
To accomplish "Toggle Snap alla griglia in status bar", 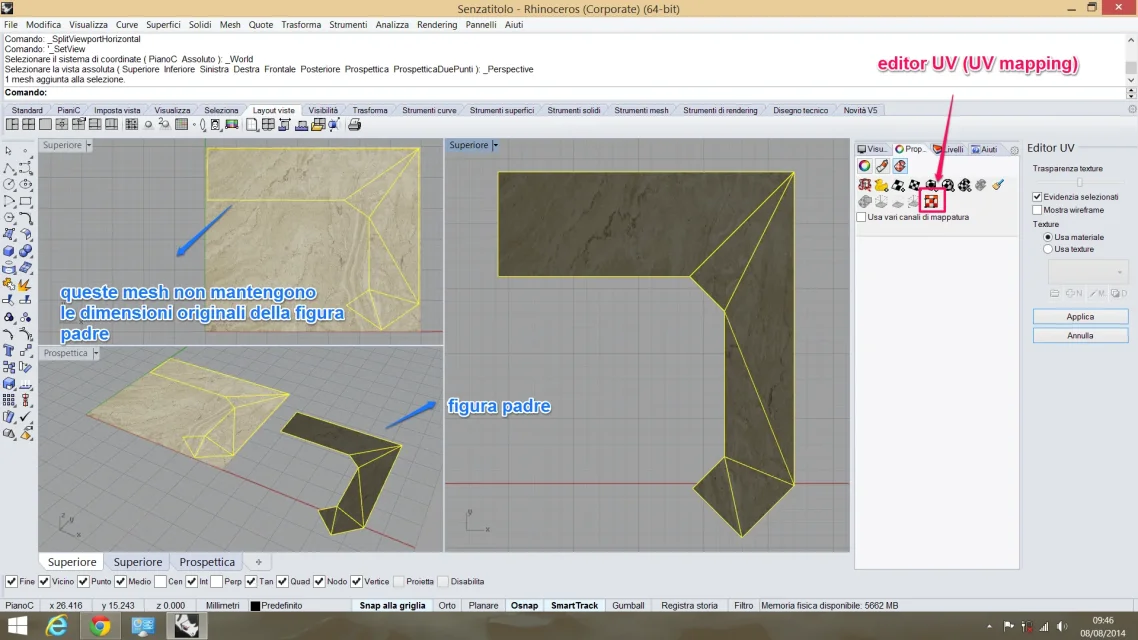I will (393, 605).
